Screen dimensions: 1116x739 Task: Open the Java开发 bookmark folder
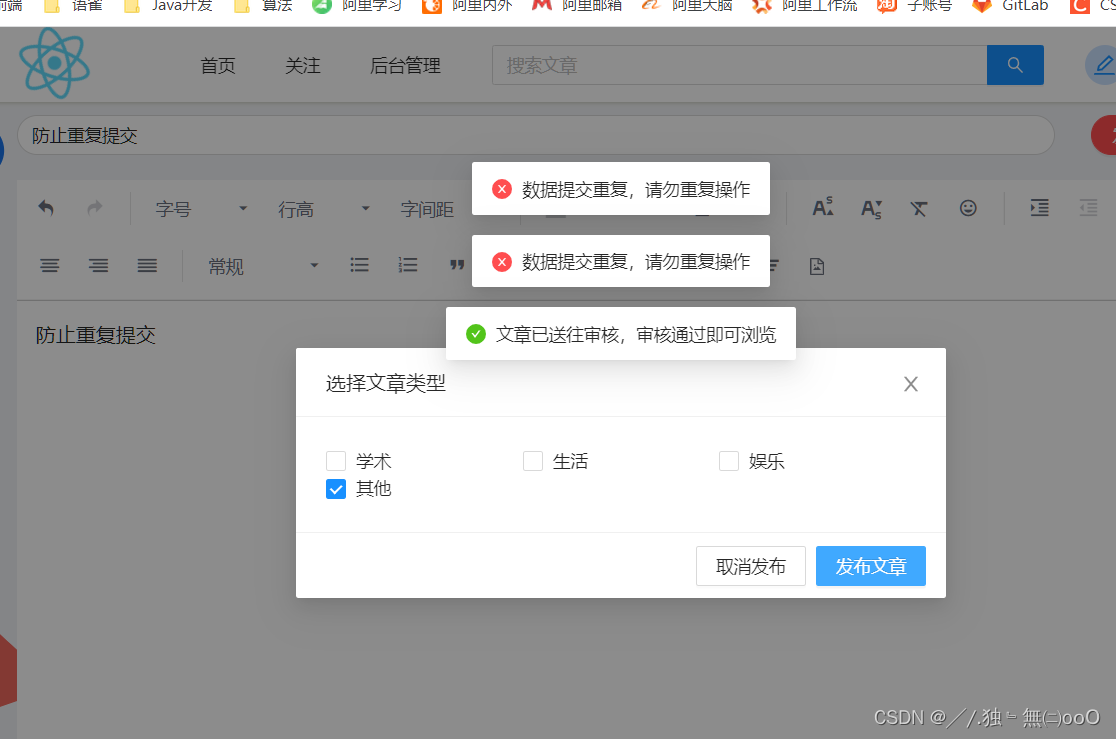[x=168, y=6]
